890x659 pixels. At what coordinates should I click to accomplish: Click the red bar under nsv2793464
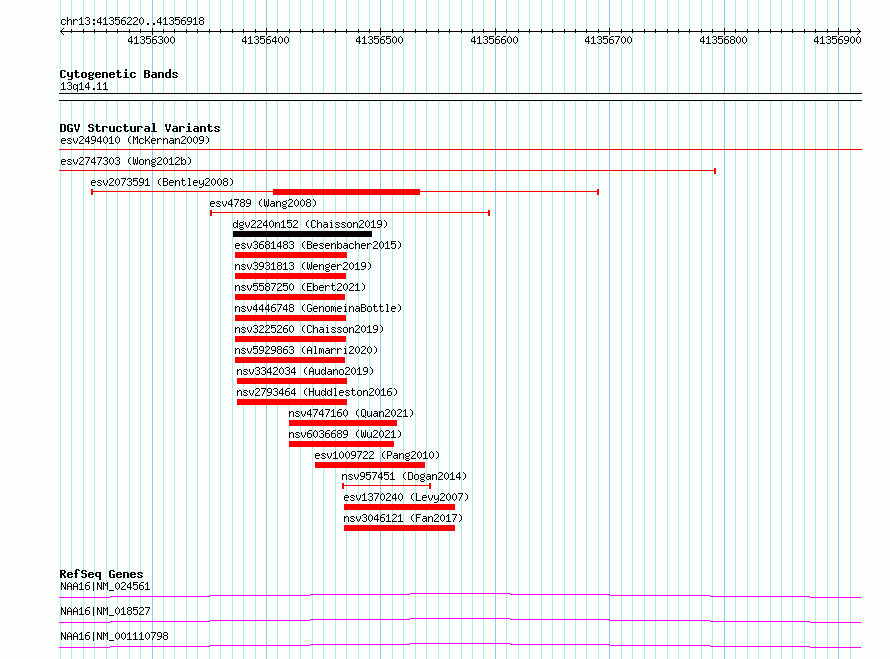[x=292, y=402]
